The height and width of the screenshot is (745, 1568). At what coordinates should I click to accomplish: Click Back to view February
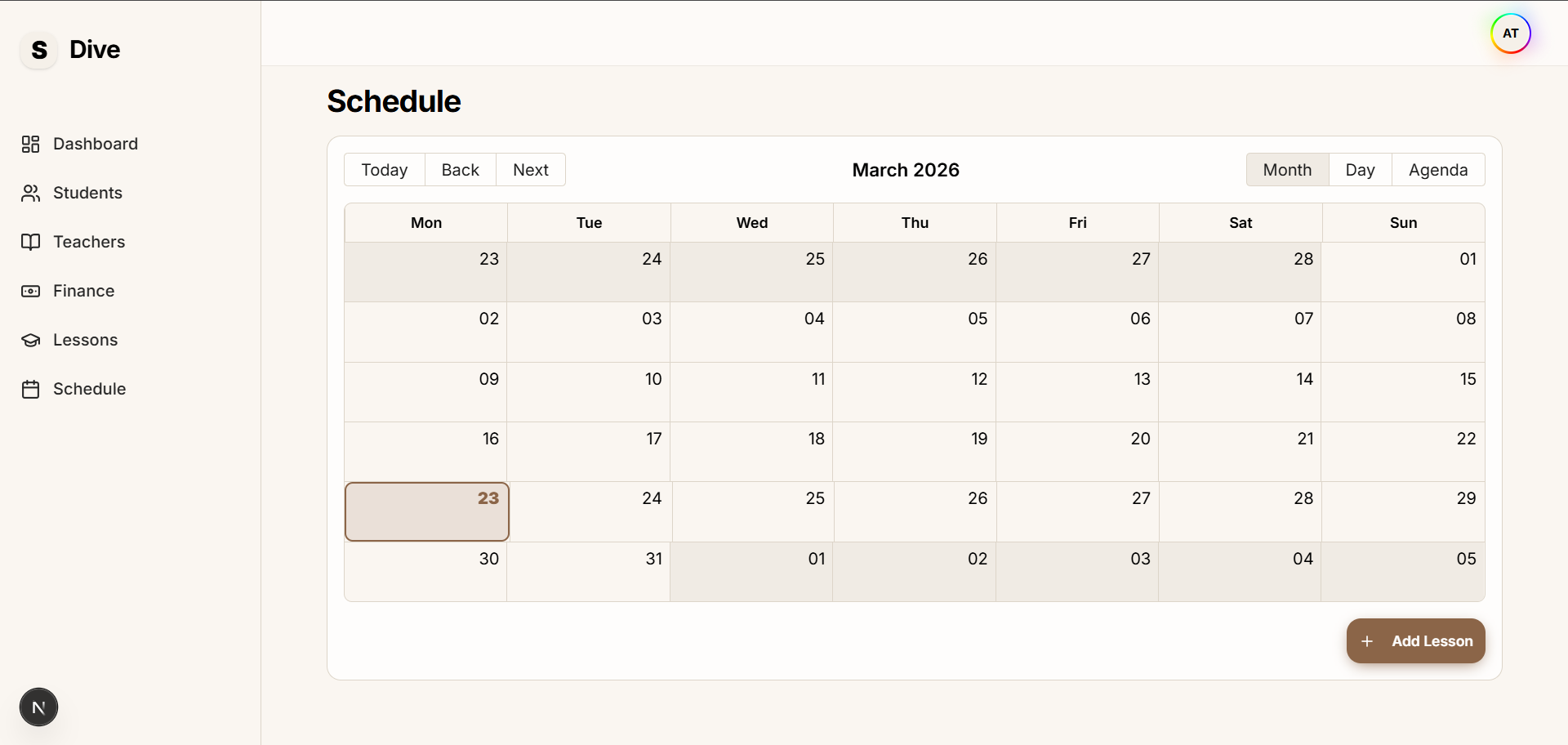(x=460, y=170)
